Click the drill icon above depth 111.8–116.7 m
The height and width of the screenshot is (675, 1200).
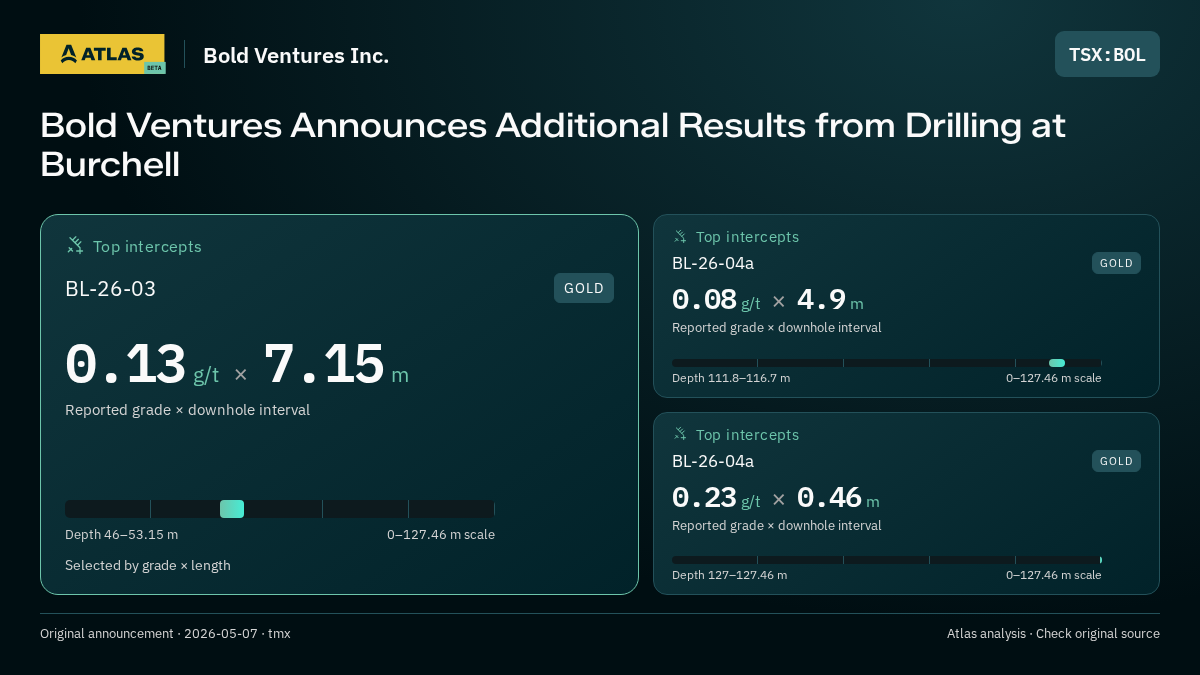680,236
